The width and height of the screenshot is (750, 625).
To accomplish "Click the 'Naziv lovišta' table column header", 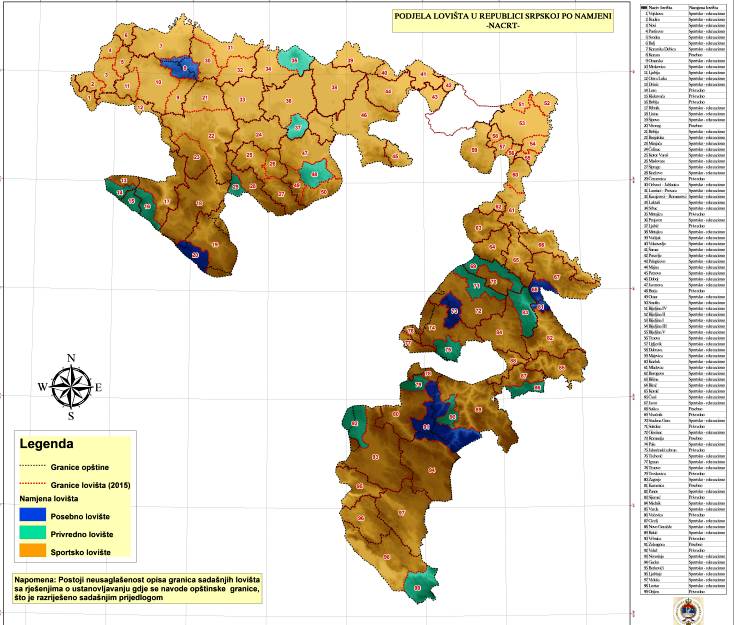I will (661, 7).
